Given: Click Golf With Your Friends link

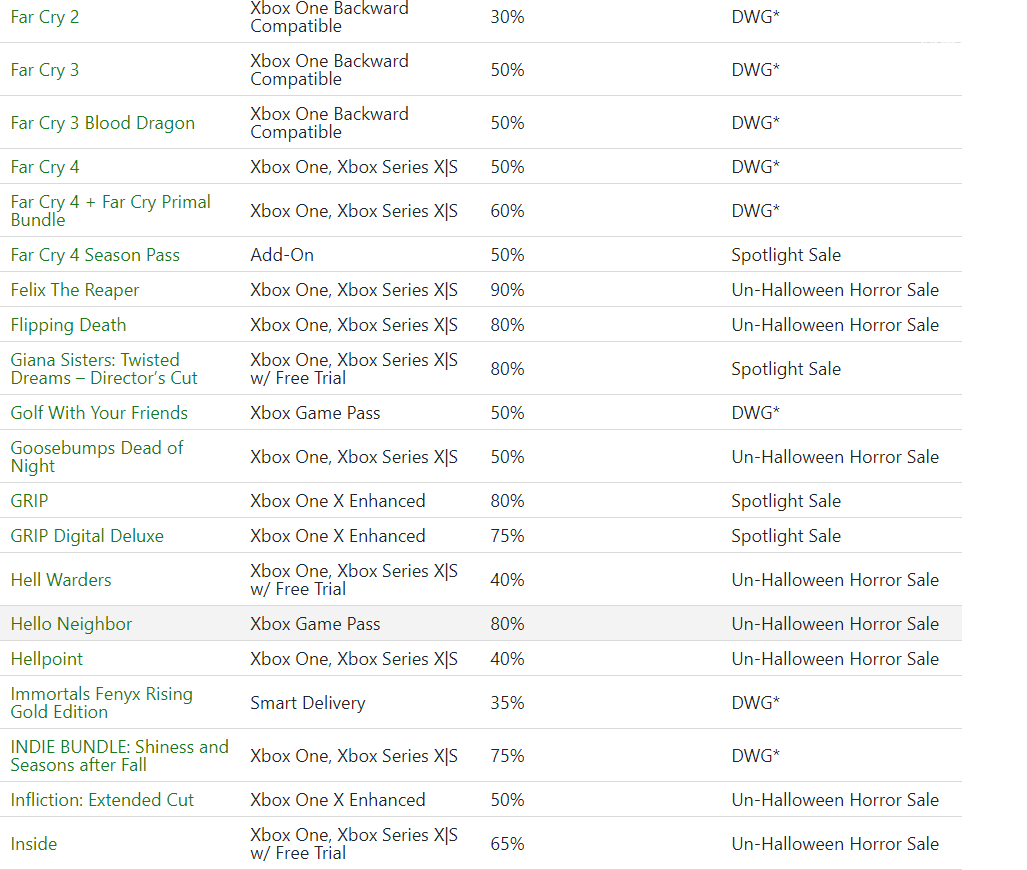Looking at the screenshot, I should point(99,413).
